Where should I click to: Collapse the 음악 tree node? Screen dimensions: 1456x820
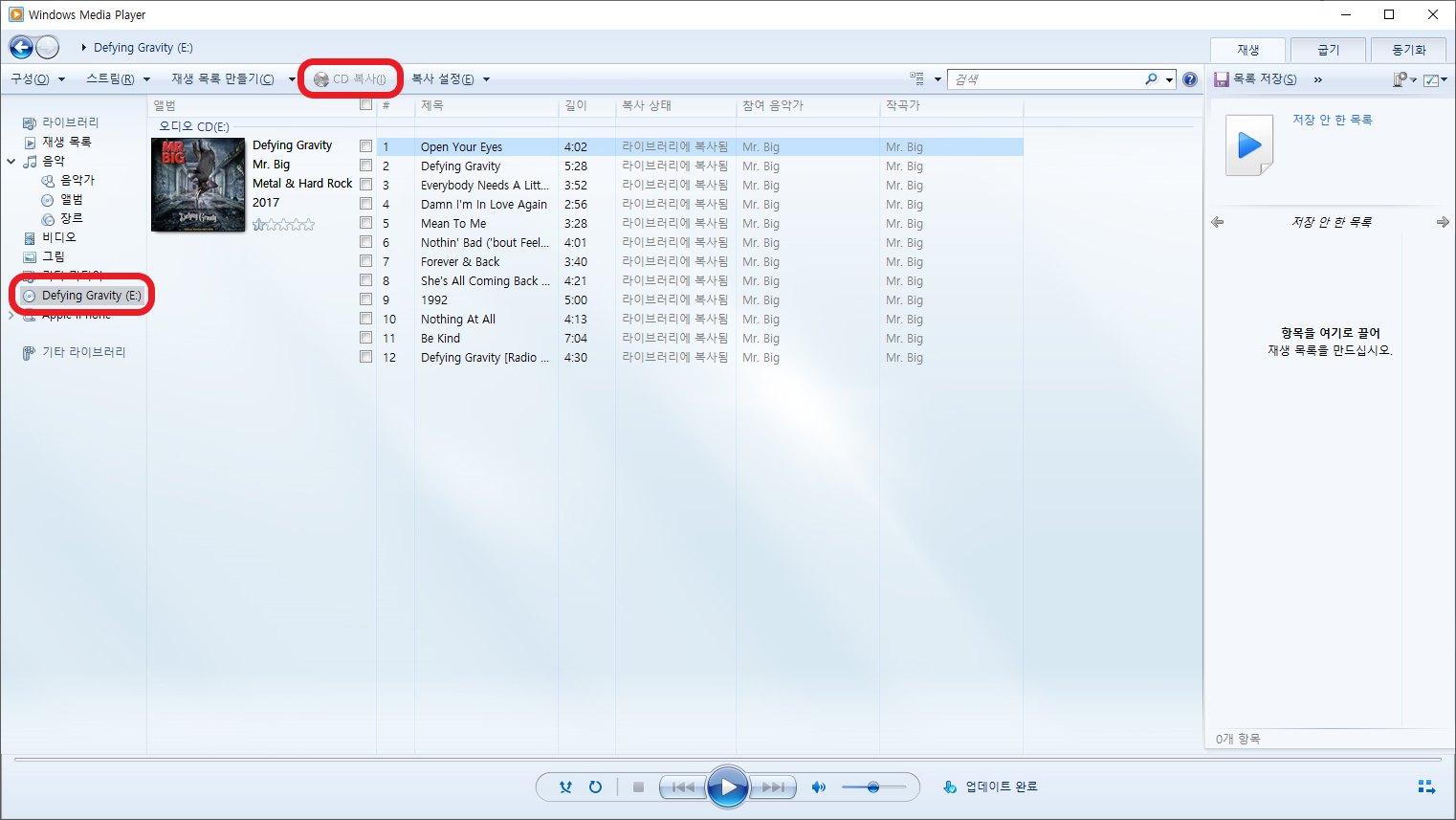[x=11, y=162]
